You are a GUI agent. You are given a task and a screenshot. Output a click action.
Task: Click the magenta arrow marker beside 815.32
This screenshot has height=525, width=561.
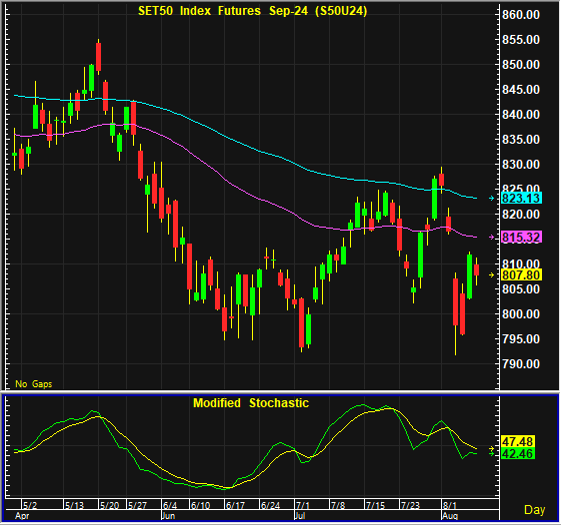point(492,237)
